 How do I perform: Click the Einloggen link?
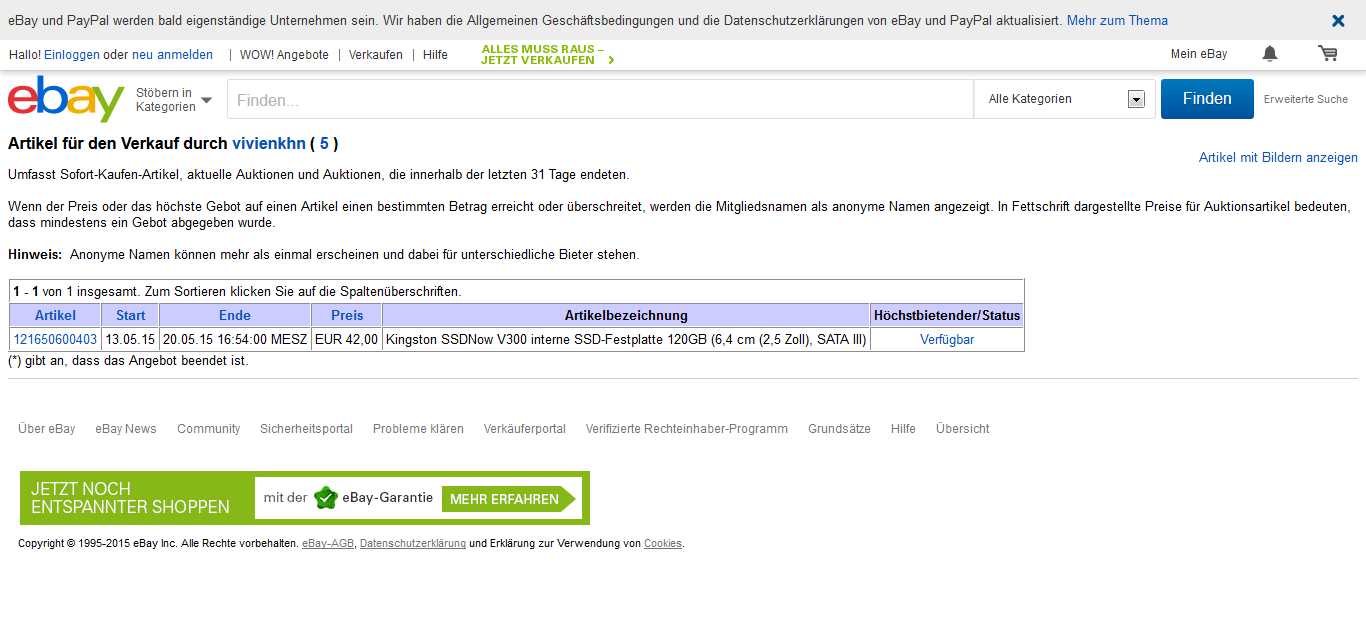click(x=72, y=55)
